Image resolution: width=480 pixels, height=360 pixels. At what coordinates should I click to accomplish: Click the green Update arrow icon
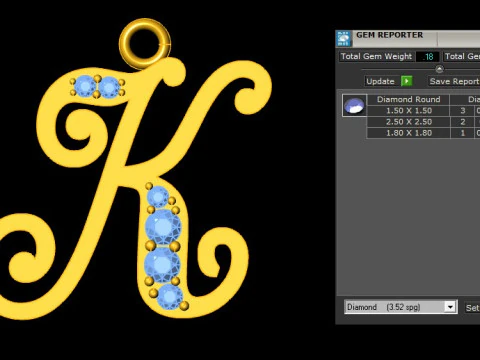[x=406, y=81]
